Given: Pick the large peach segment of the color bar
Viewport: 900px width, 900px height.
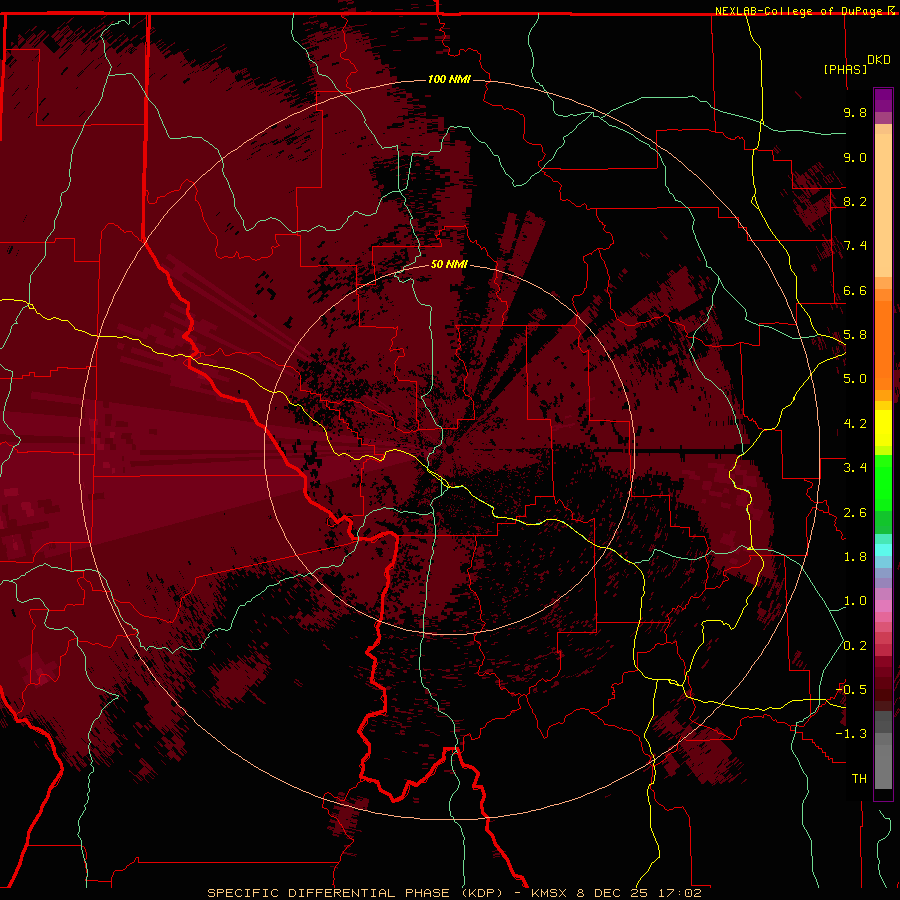Looking at the screenshot, I should click(x=883, y=205).
